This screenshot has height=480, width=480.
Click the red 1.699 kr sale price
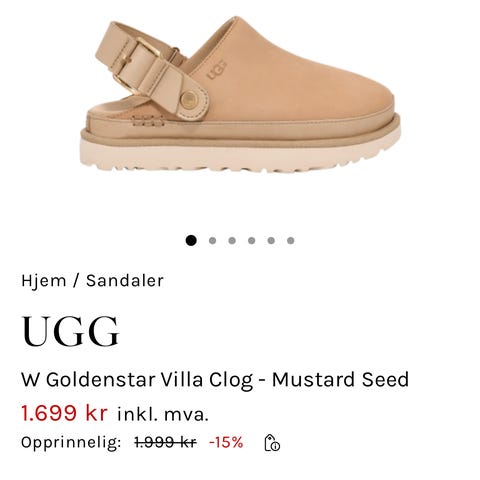point(64,413)
